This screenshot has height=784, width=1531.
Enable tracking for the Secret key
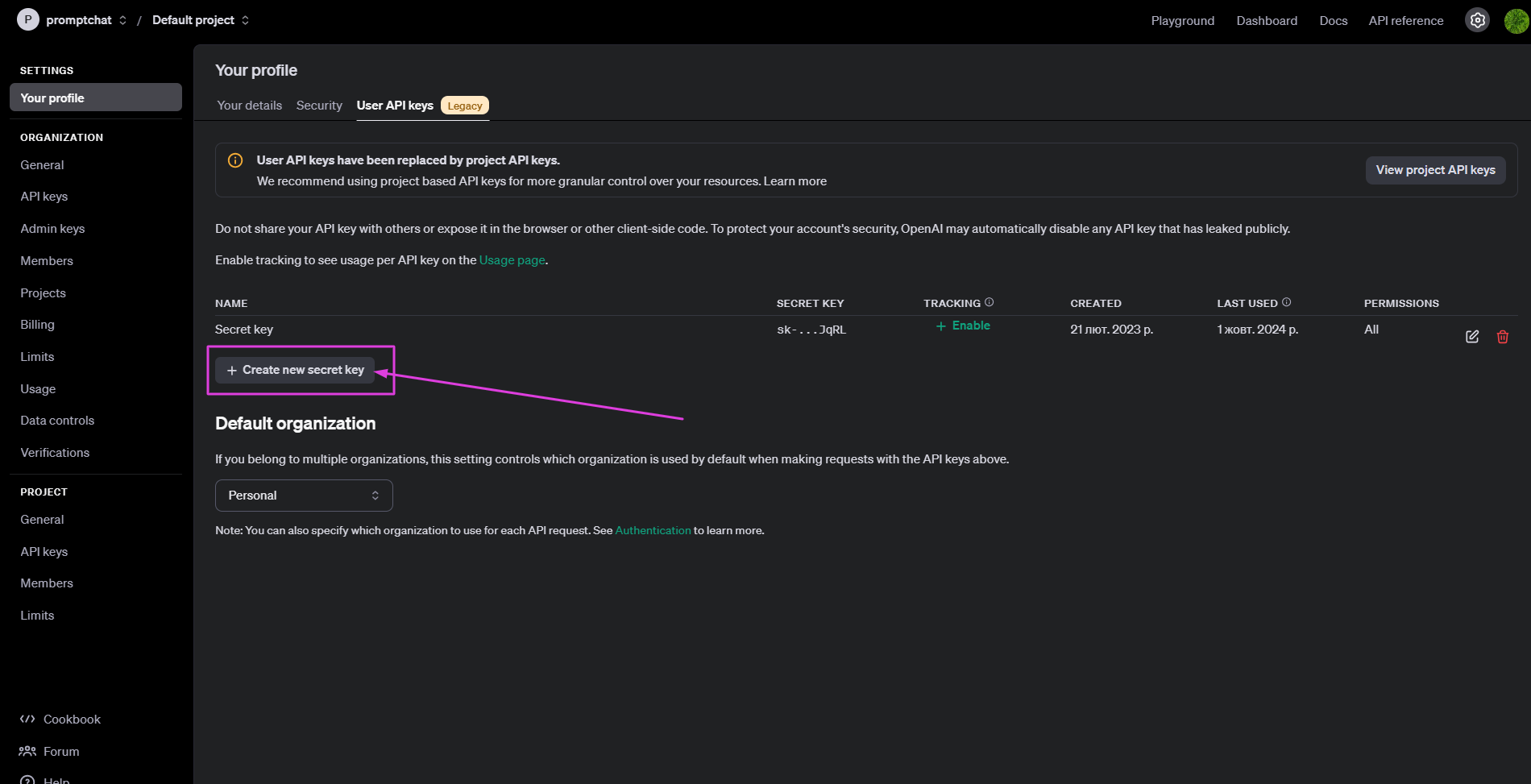pos(963,326)
